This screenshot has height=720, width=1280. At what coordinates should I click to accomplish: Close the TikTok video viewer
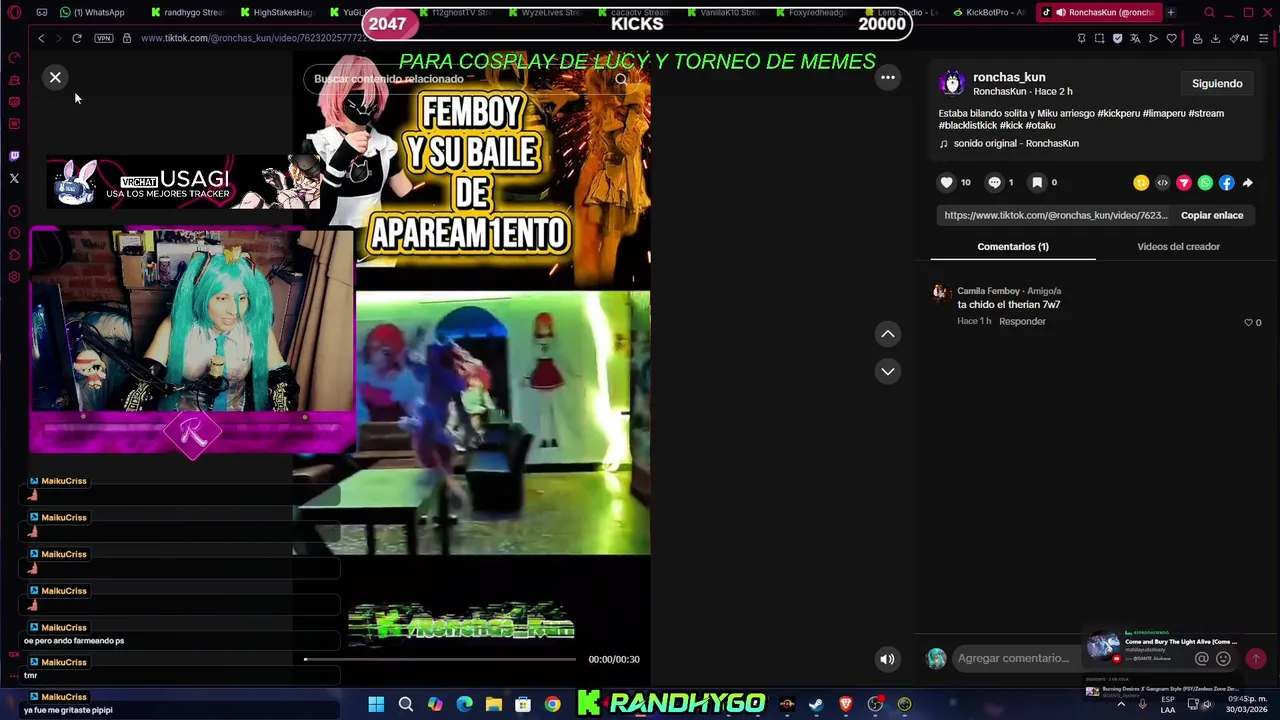coord(55,77)
